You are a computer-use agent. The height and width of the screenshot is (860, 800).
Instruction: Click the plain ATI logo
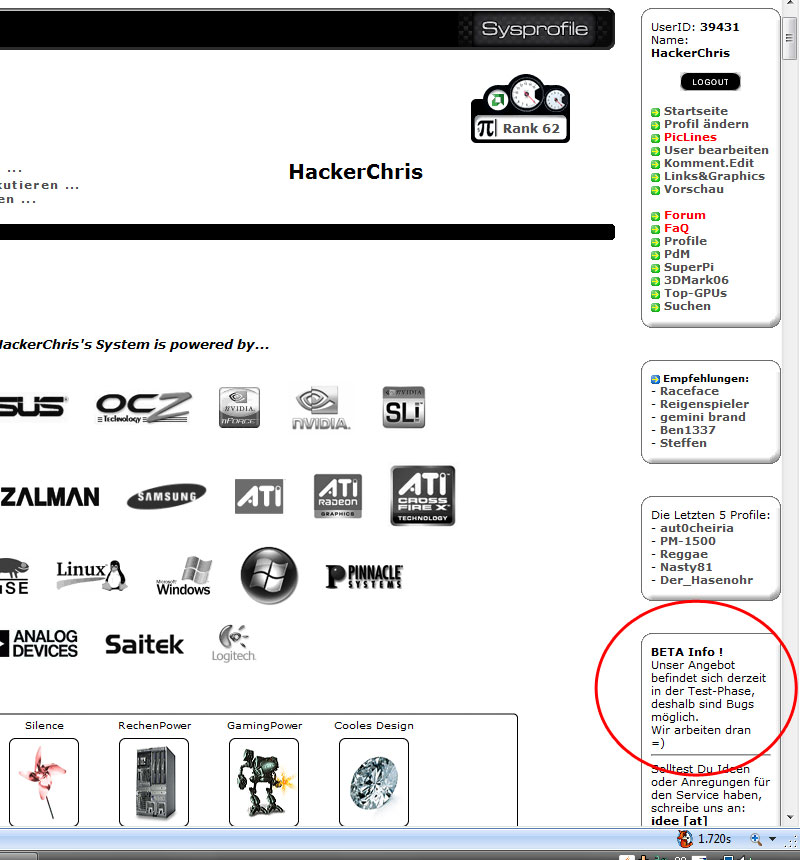tap(259, 496)
